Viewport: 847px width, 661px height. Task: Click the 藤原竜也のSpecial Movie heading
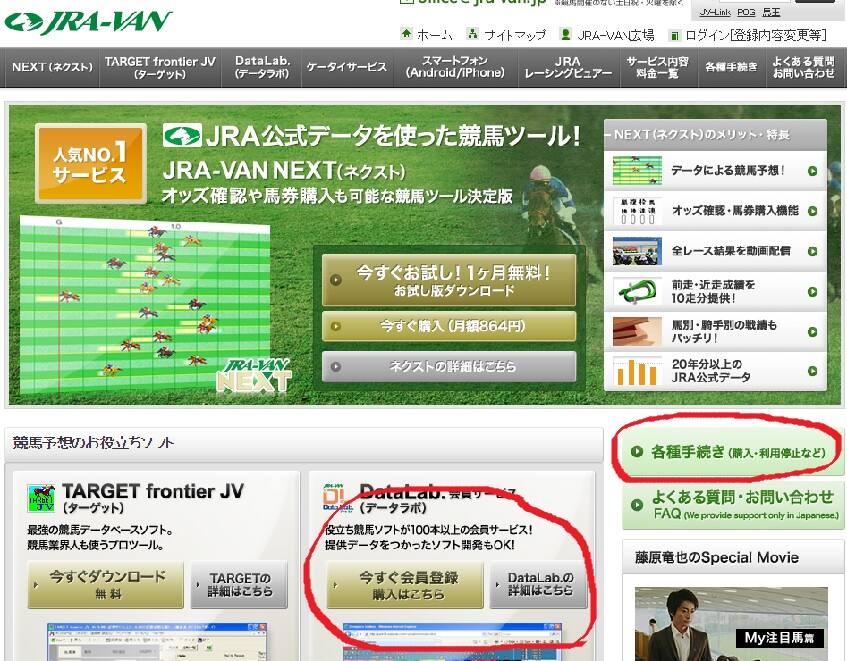click(717, 557)
